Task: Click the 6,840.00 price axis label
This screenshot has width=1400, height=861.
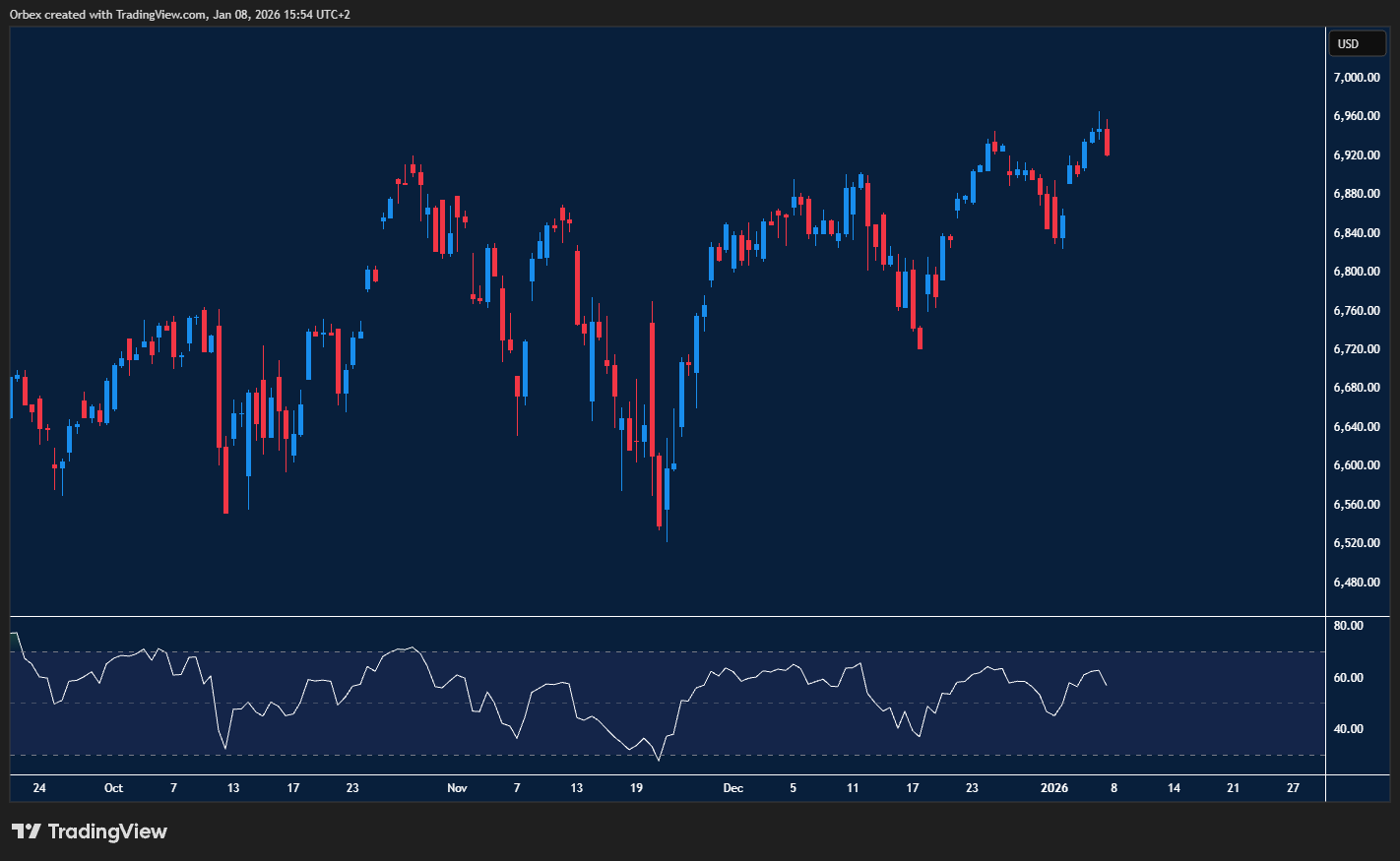Action: 1355,232
